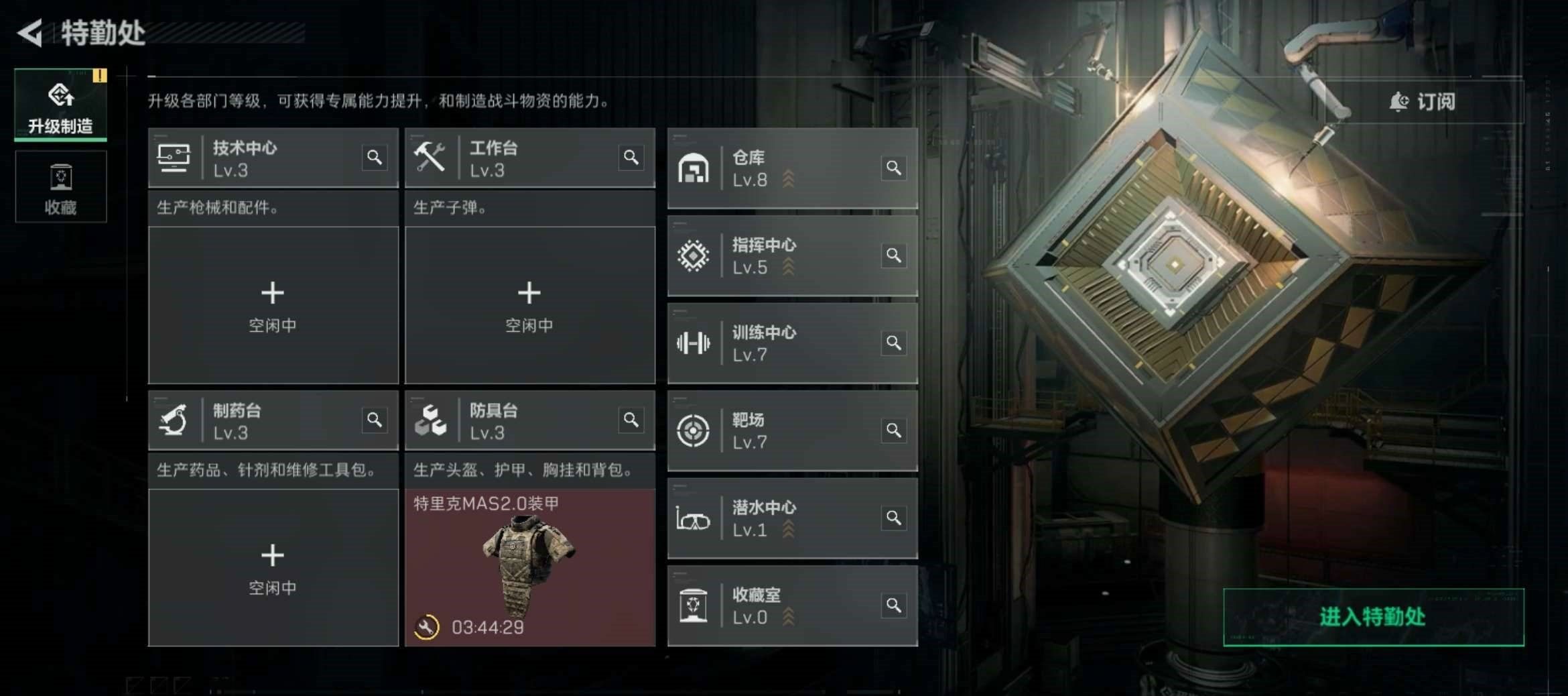Click the back arrow beside 特勤处
This screenshot has width=1568, height=696.
point(29,33)
